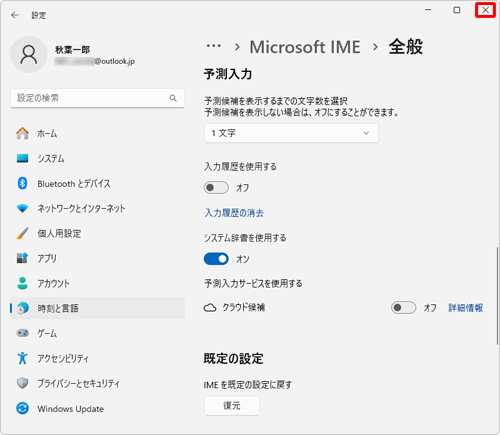This screenshot has width=500, height=435.
Task: Turn off システム辞書を使用する switch
Action: pyautogui.click(x=216, y=259)
